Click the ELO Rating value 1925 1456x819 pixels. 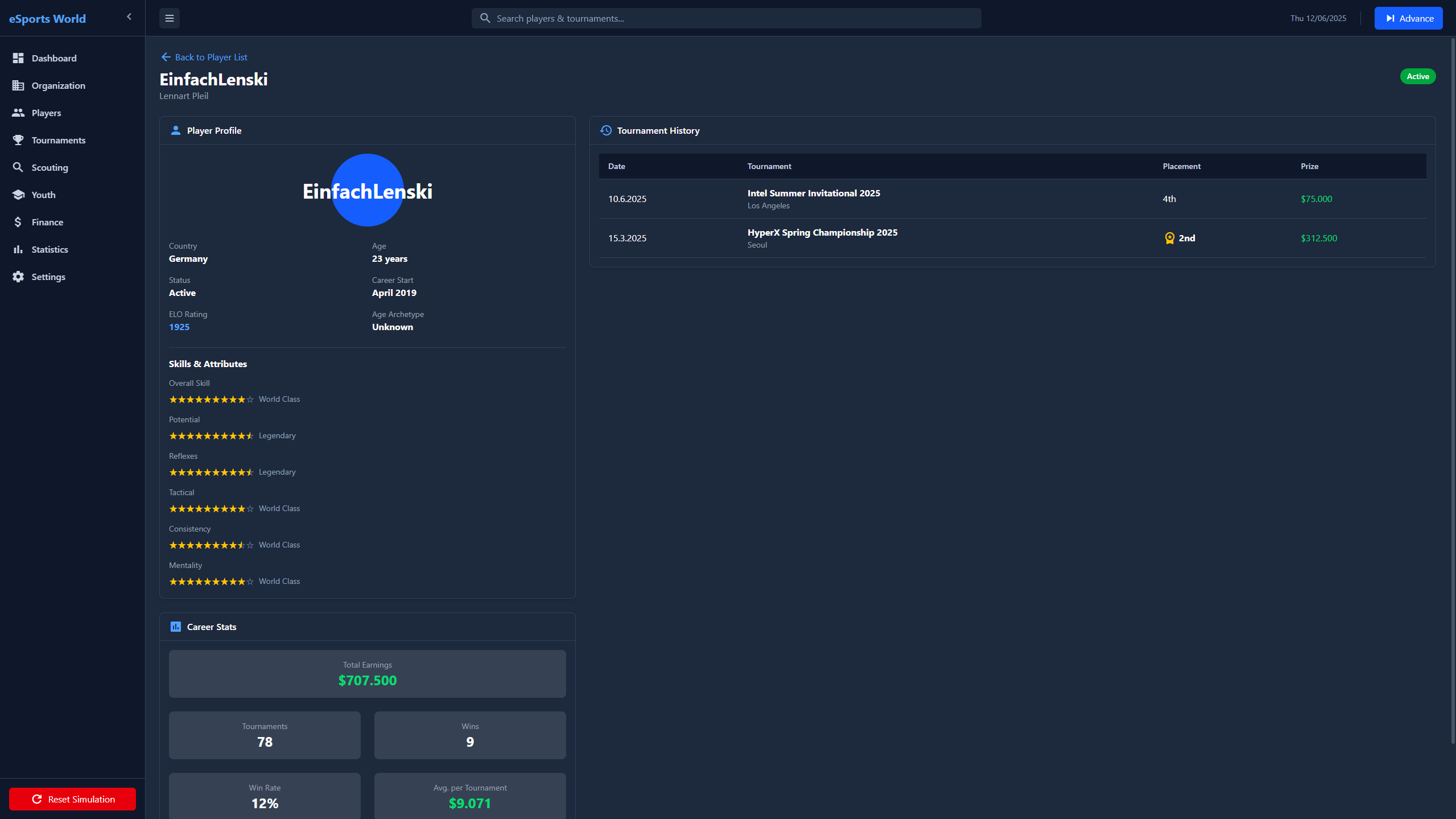click(x=179, y=327)
